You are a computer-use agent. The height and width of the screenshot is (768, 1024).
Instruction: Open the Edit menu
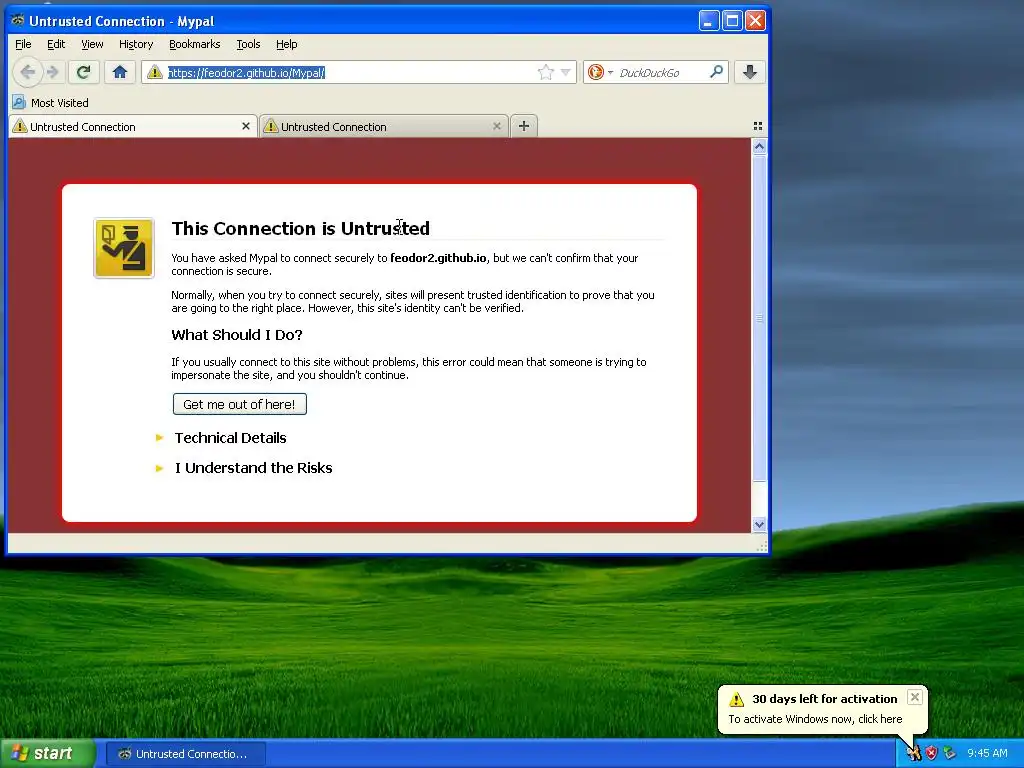56,44
